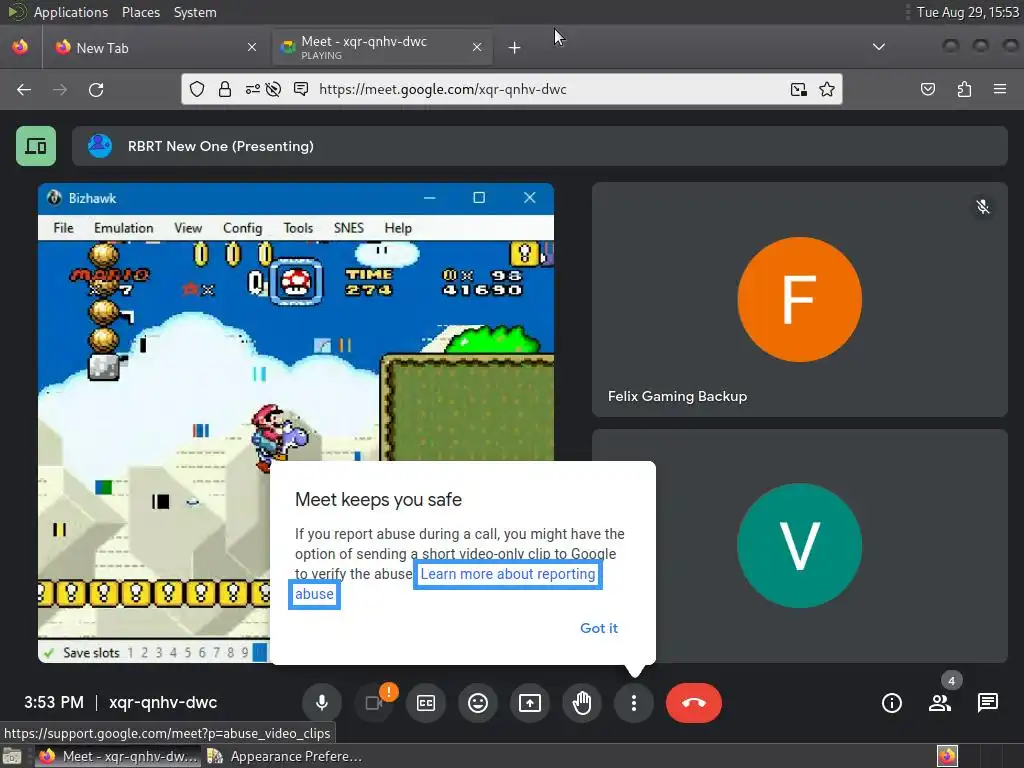Click Bizhawk Config menu in presentation
This screenshot has width=1024, height=768.
coord(242,228)
